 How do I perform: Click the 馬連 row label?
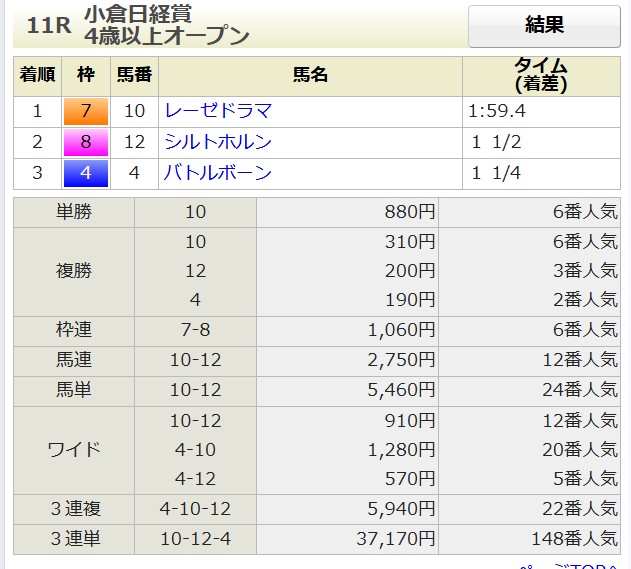(73, 359)
